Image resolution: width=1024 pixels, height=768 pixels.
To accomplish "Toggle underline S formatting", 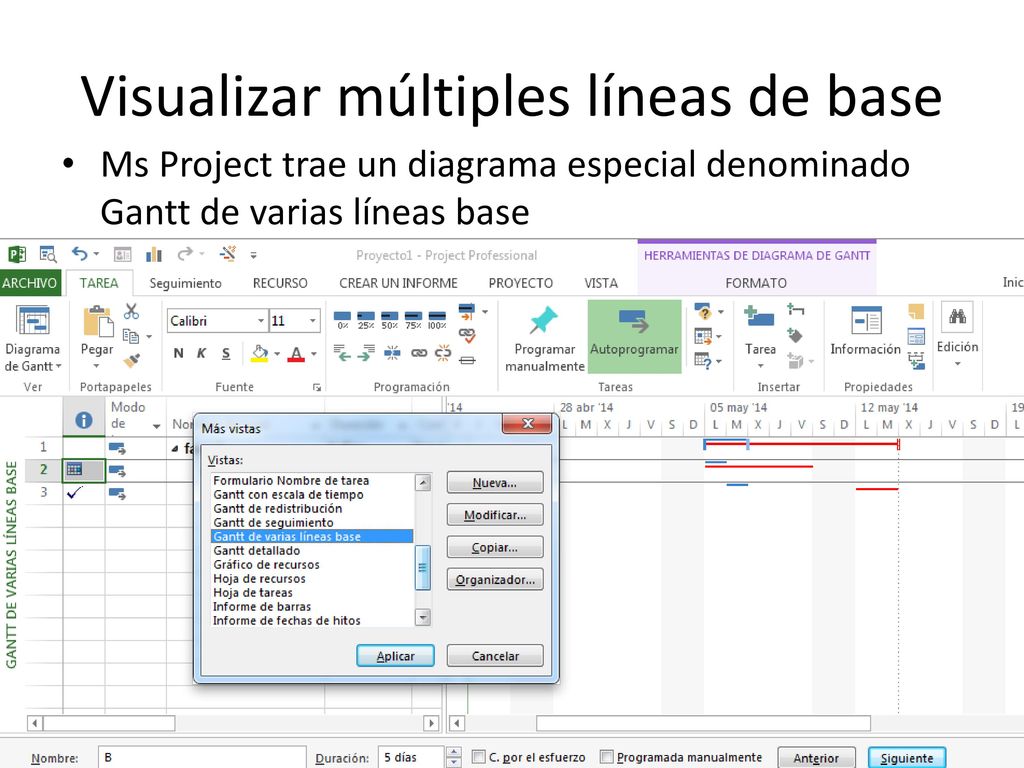I will pos(226,353).
